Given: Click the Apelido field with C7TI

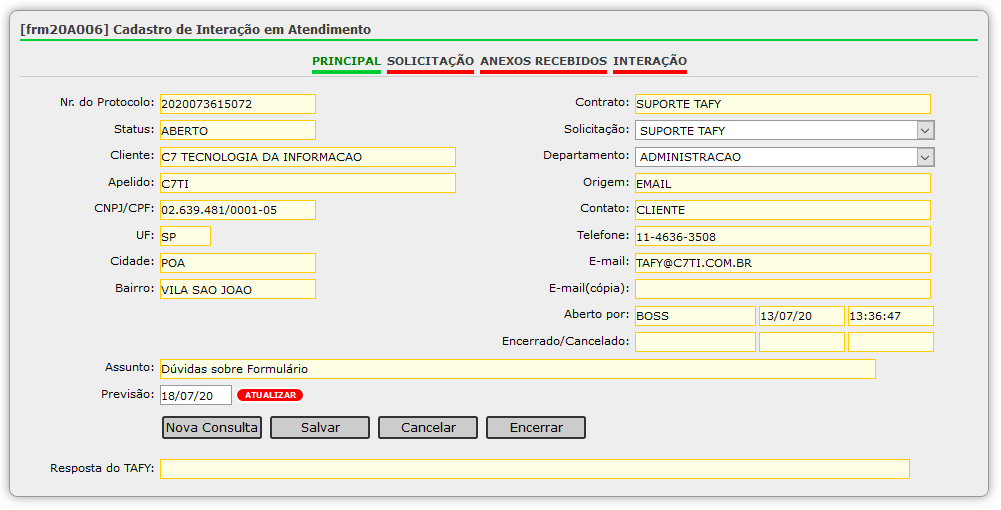Looking at the screenshot, I should pyautogui.click(x=308, y=183).
